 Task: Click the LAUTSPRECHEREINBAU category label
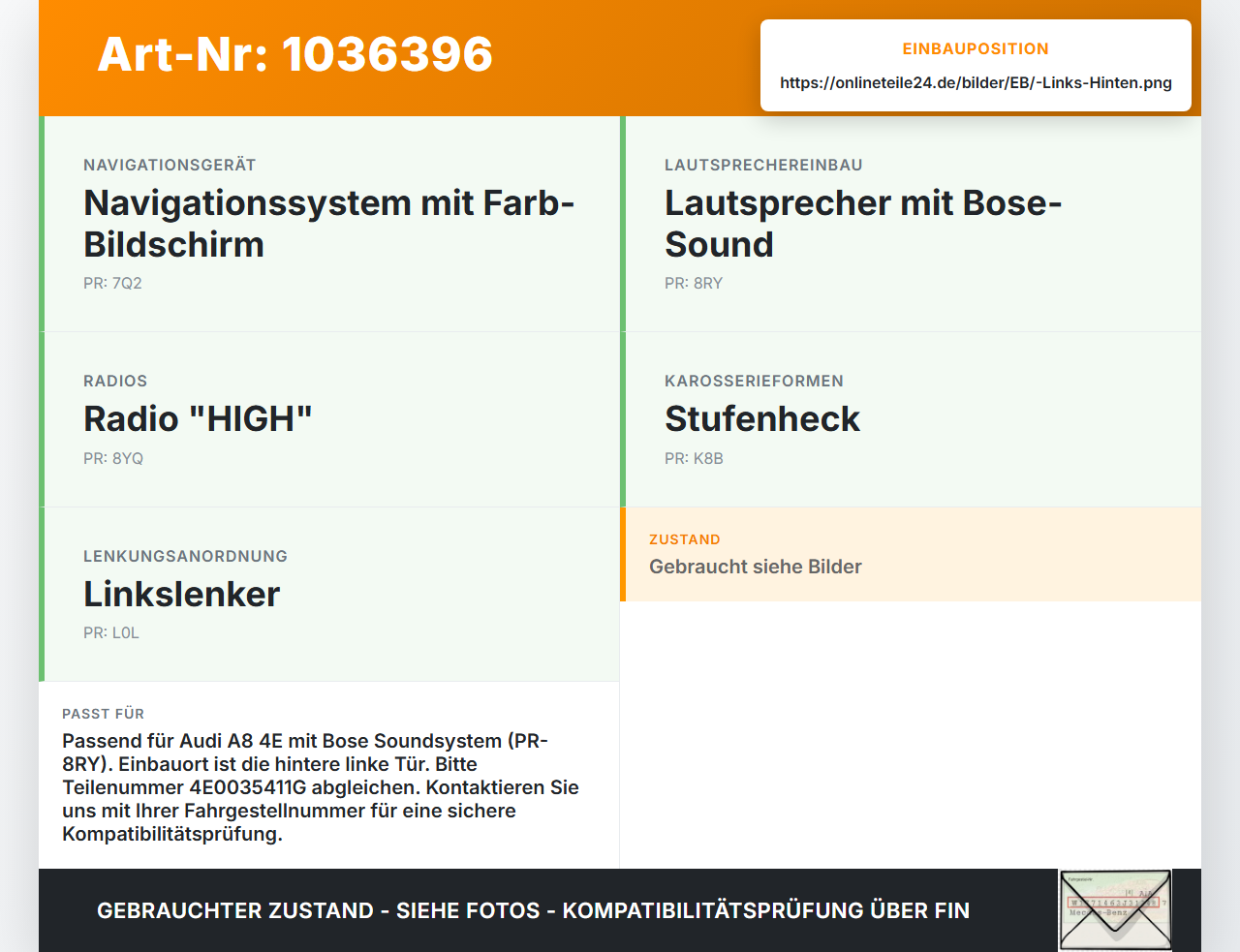pyautogui.click(x=763, y=166)
